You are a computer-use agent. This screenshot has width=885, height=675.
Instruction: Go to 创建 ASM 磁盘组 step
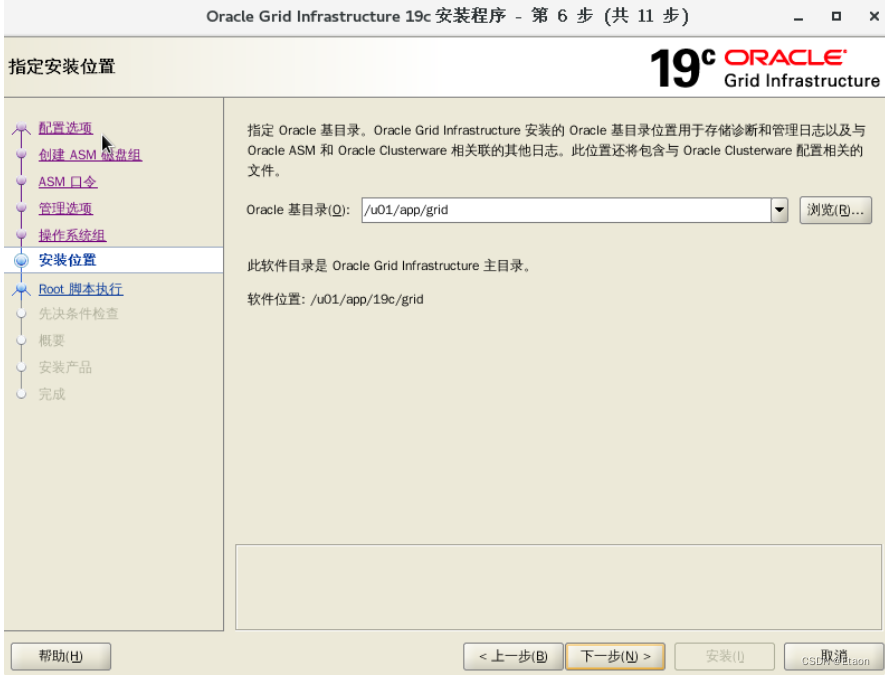(90, 155)
